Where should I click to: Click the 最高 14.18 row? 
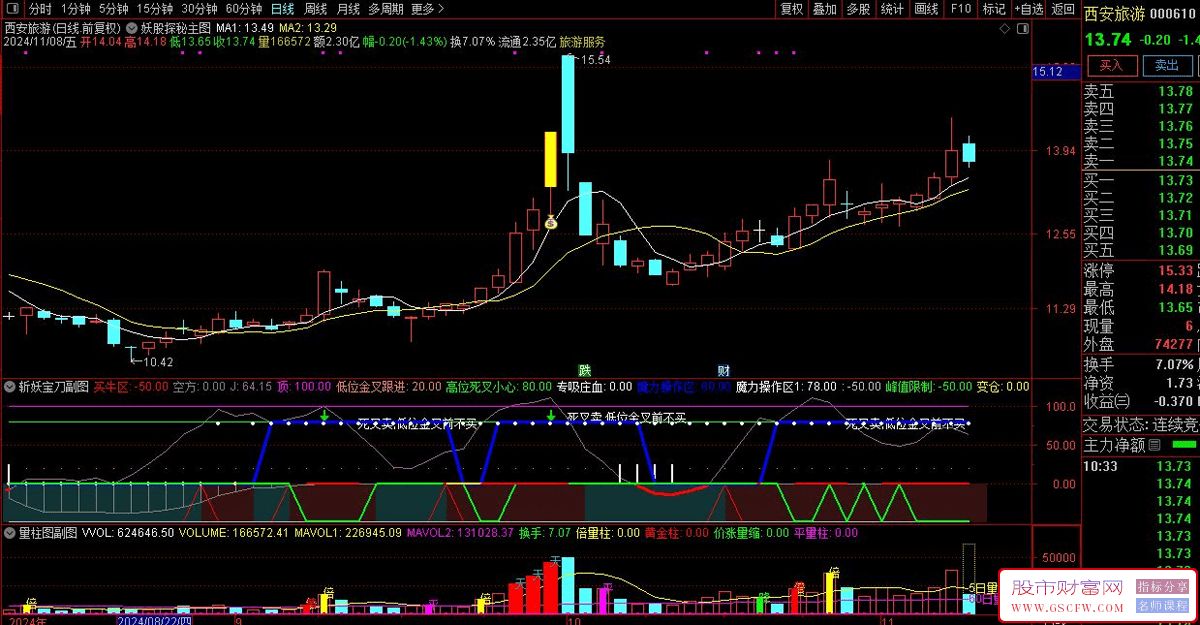[x=1141, y=289]
